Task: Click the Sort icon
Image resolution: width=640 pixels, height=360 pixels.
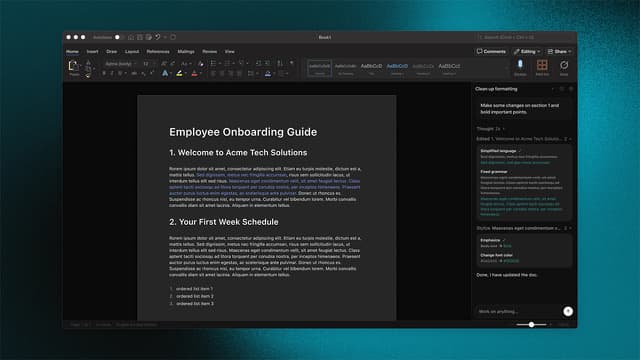Action: pos(280,64)
